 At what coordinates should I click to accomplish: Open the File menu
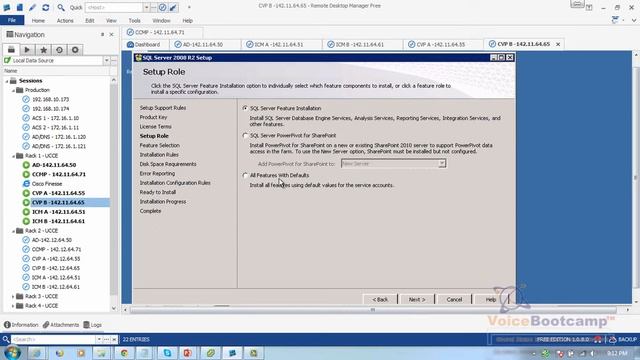pyautogui.click(x=12, y=20)
